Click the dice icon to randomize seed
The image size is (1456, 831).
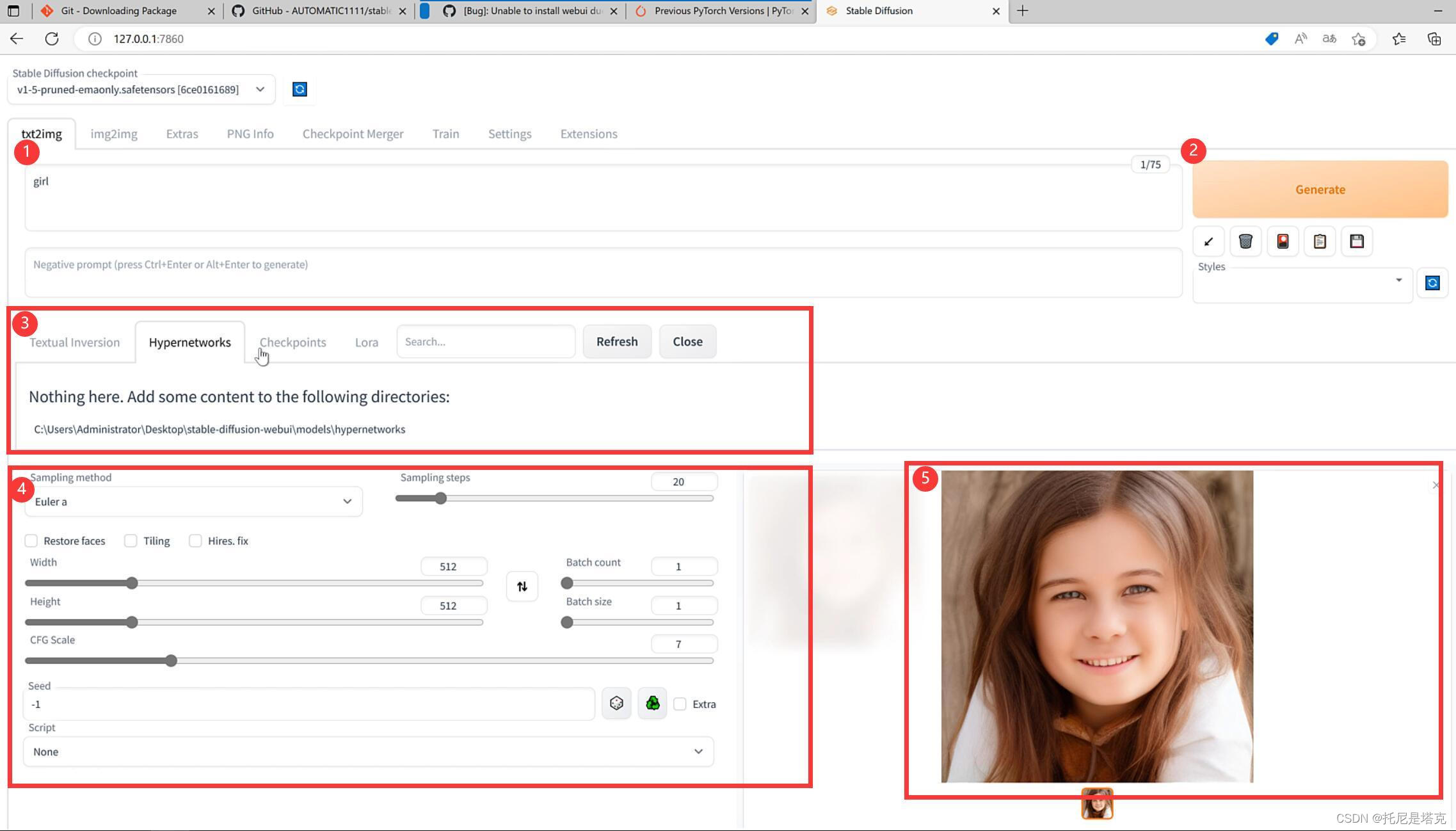click(616, 704)
